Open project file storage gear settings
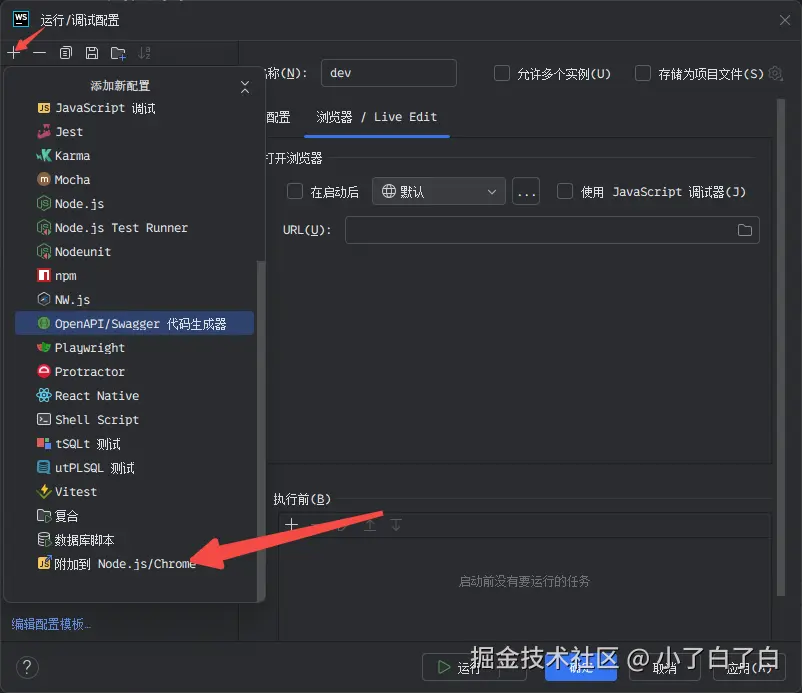 [776, 74]
